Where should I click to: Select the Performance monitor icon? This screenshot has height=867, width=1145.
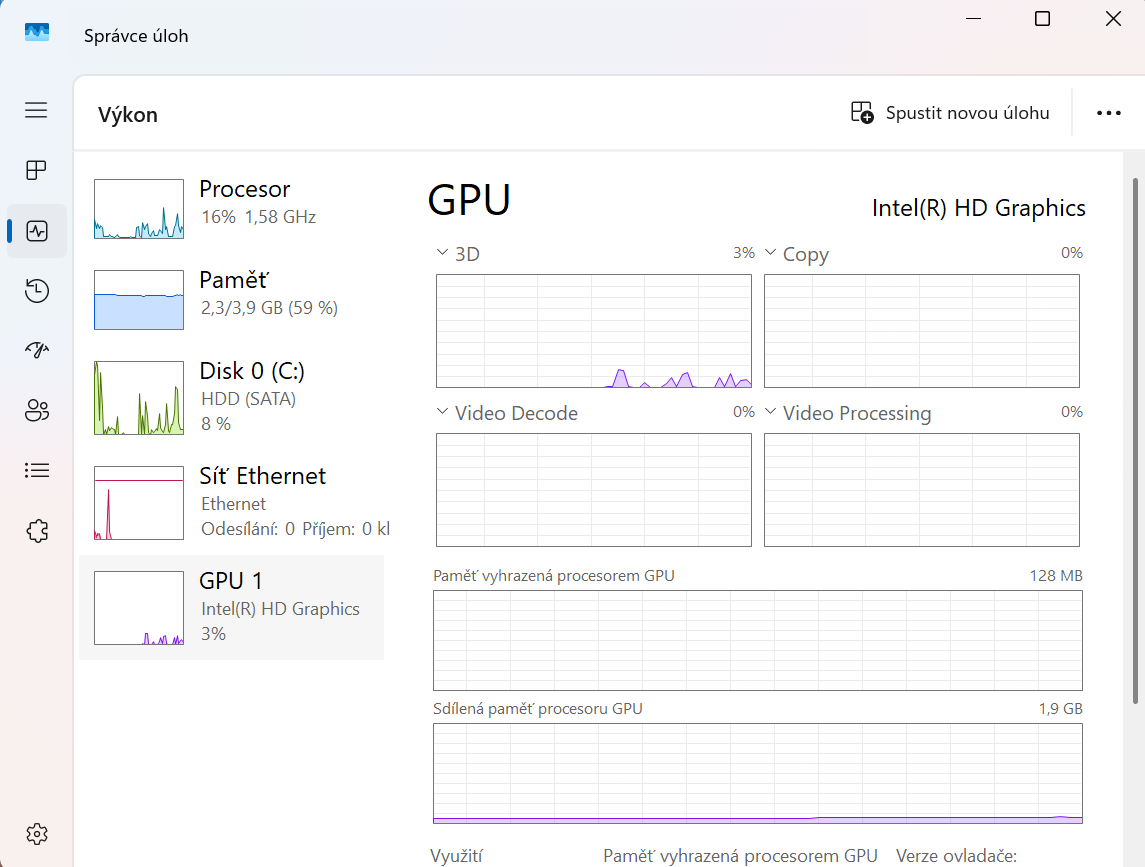coord(36,230)
